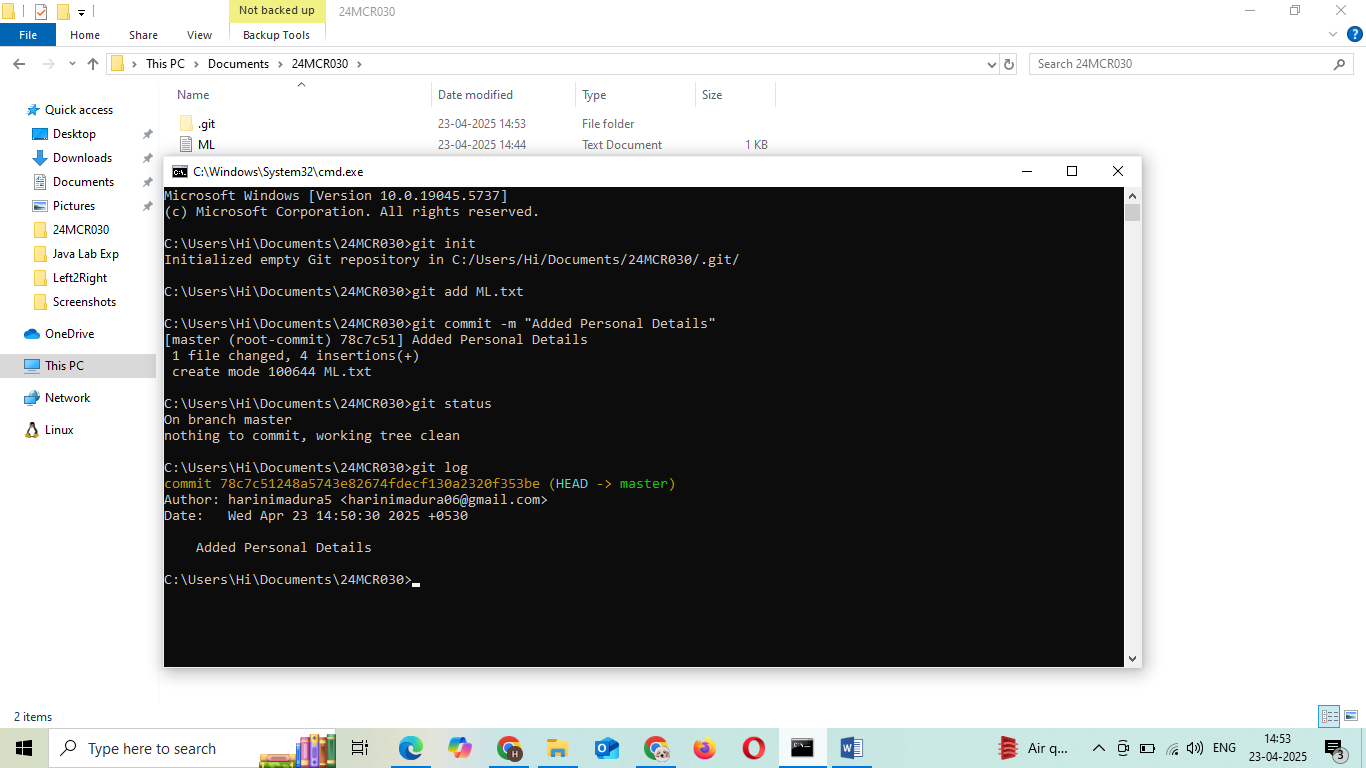
Task: Select Network in navigation pane
Action: (x=67, y=398)
